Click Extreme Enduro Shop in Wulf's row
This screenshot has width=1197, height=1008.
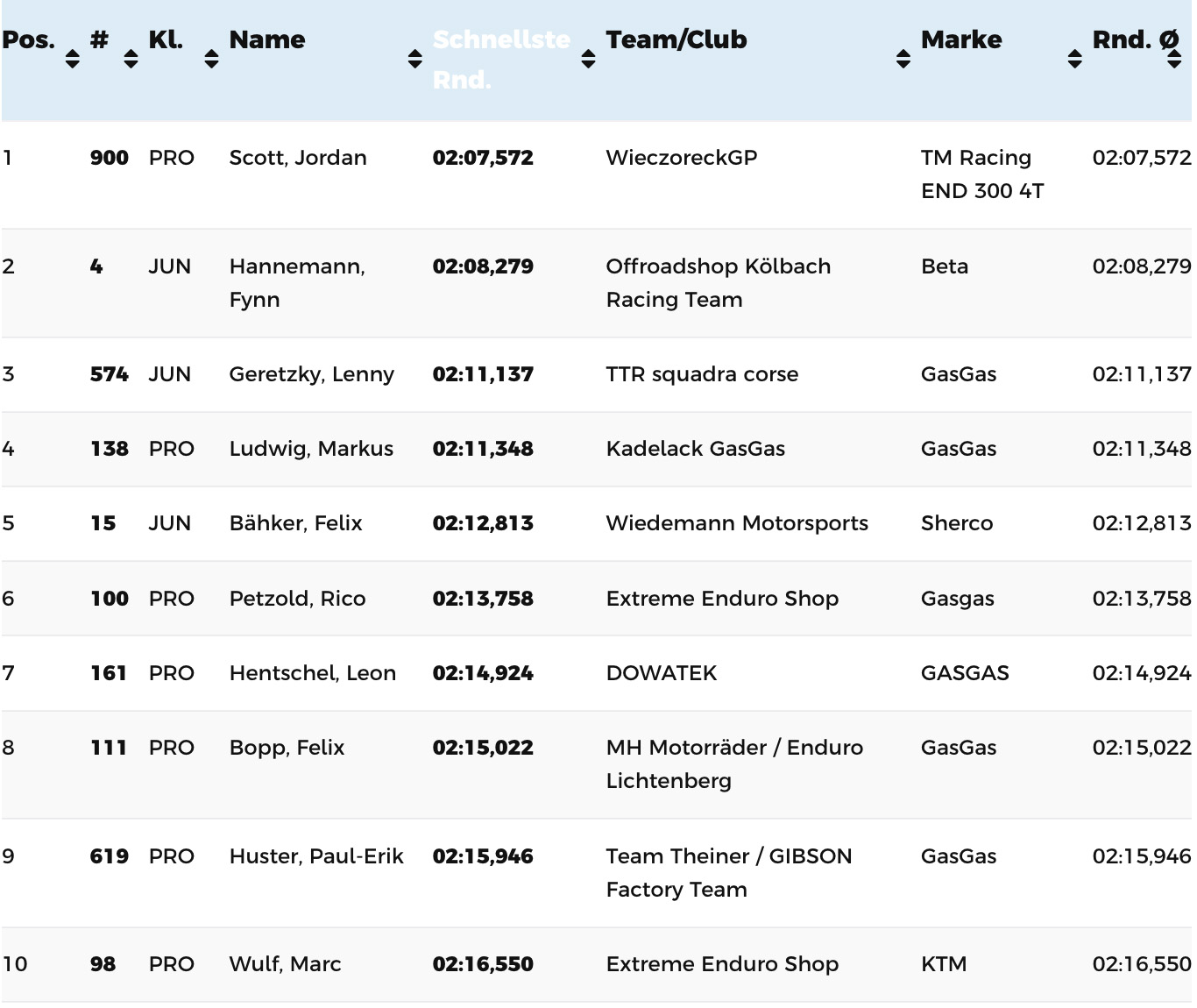pos(722,964)
